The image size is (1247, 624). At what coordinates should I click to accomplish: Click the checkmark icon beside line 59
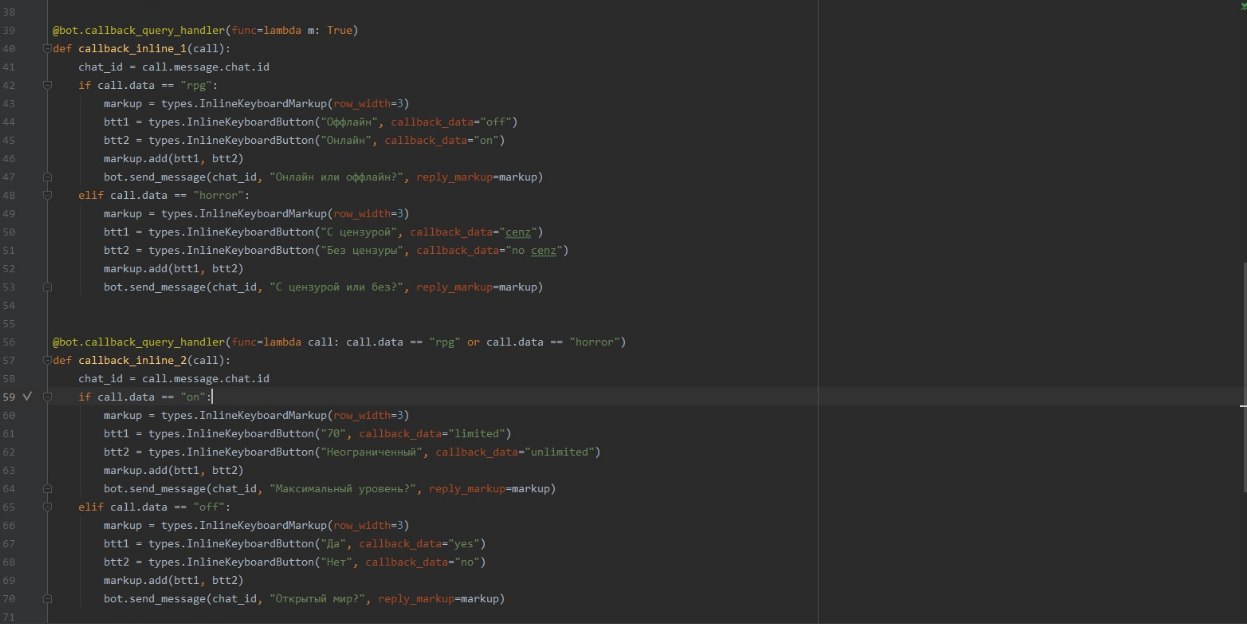[x=27, y=397]
